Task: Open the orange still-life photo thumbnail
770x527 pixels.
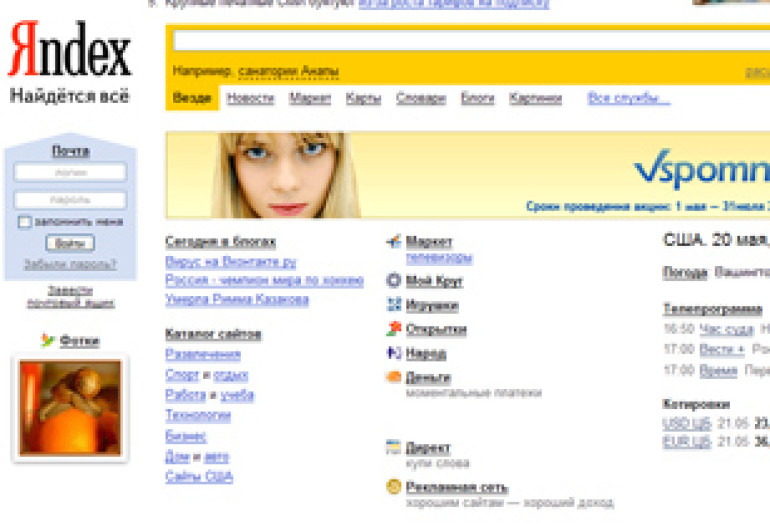Action: 70,408
